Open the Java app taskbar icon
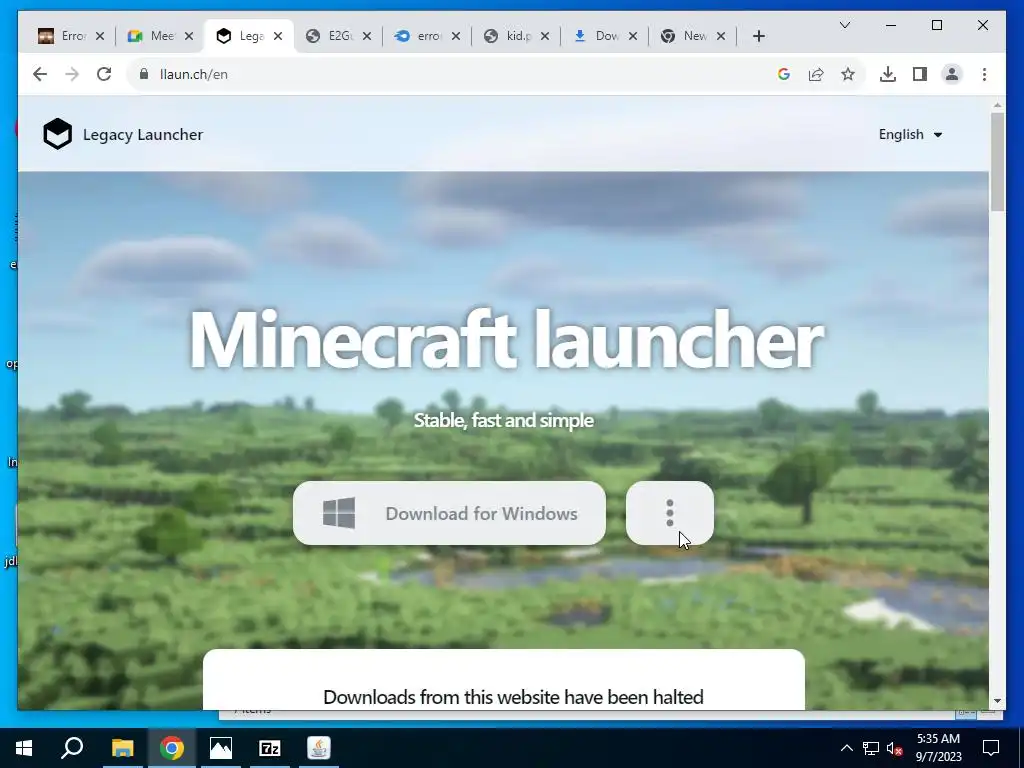The image size is (1024, 768). tap(319, 748)
